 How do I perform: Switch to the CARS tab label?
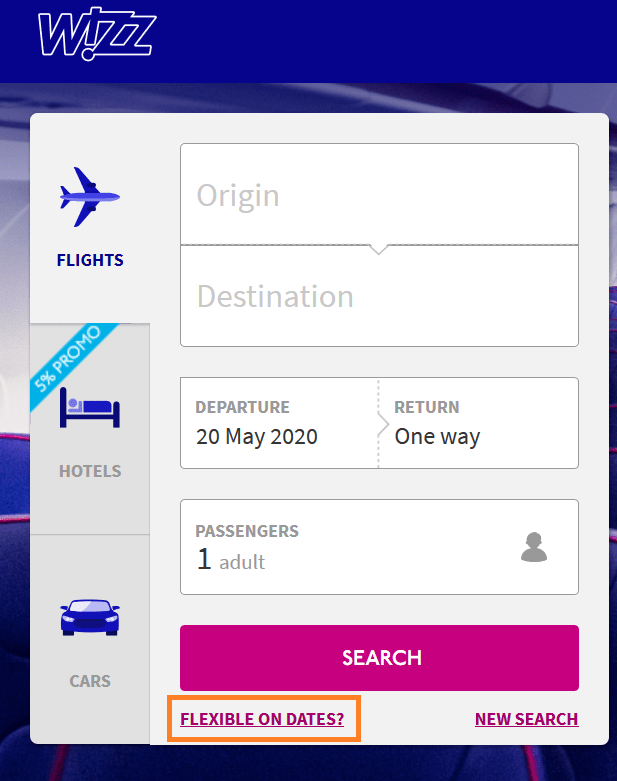90,681
